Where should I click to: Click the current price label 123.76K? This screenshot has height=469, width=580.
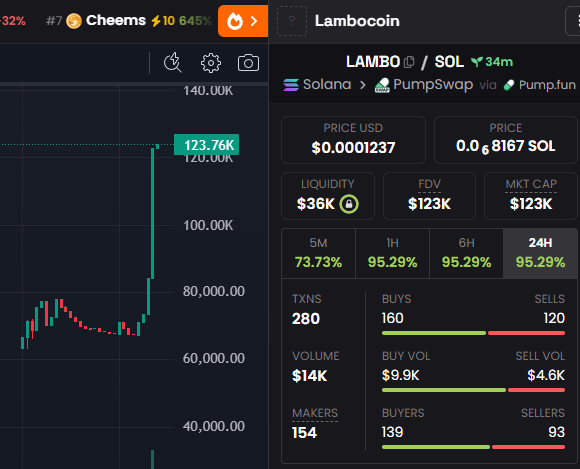click(206, 145)
